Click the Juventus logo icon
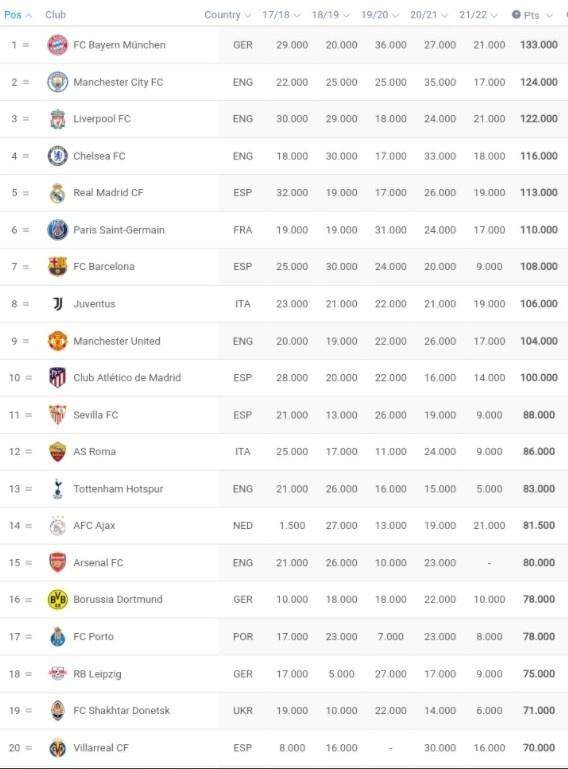Image resolution: width=568 pixels, height=769 pixels. coord(57,304)
